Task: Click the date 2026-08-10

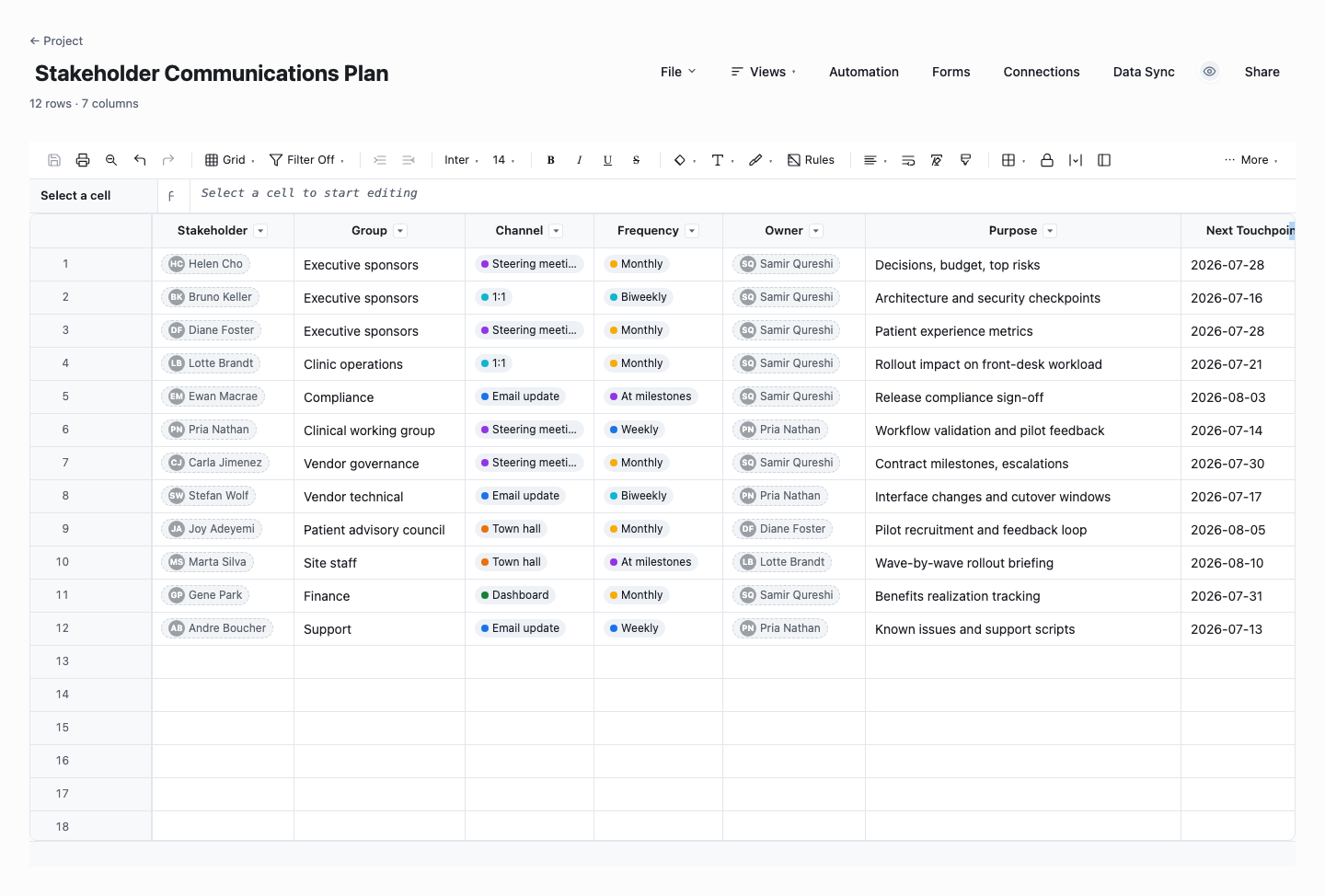Action: (1227, 563)
